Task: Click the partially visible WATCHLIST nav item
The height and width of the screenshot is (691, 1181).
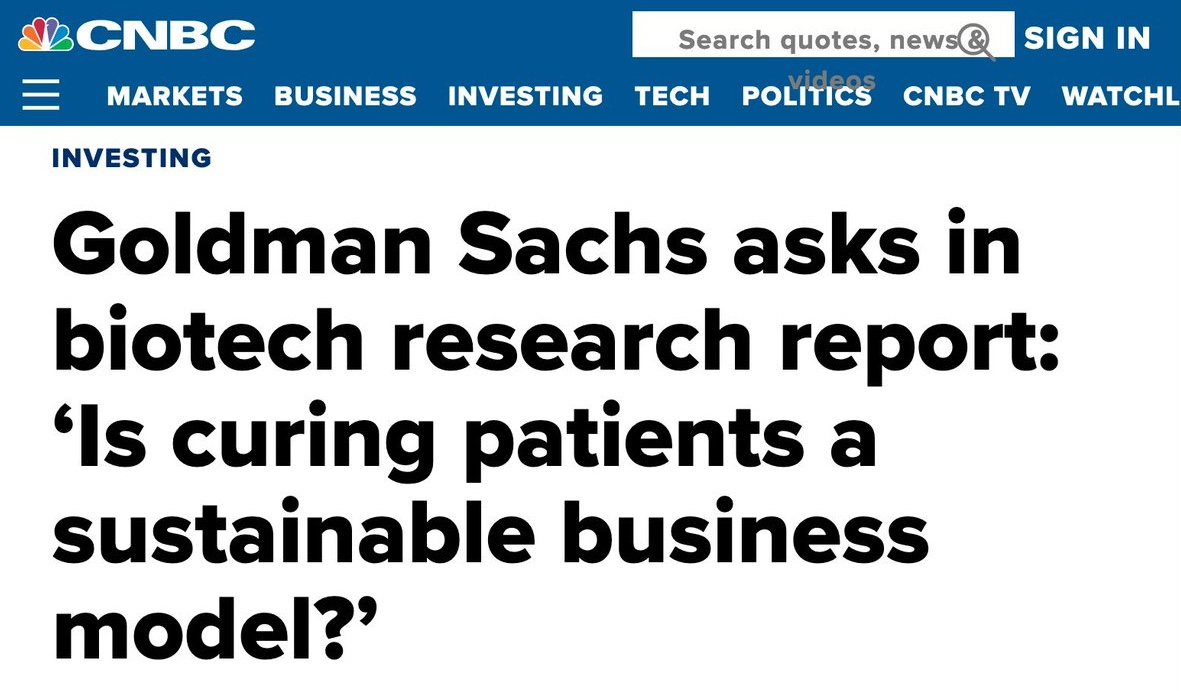Action: [1120, 96]
